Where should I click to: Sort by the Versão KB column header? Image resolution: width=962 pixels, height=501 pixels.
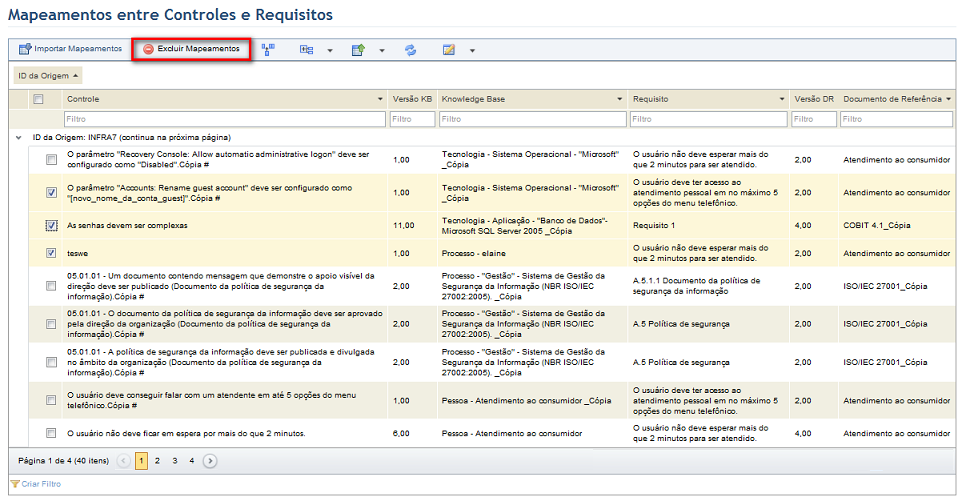412,99
